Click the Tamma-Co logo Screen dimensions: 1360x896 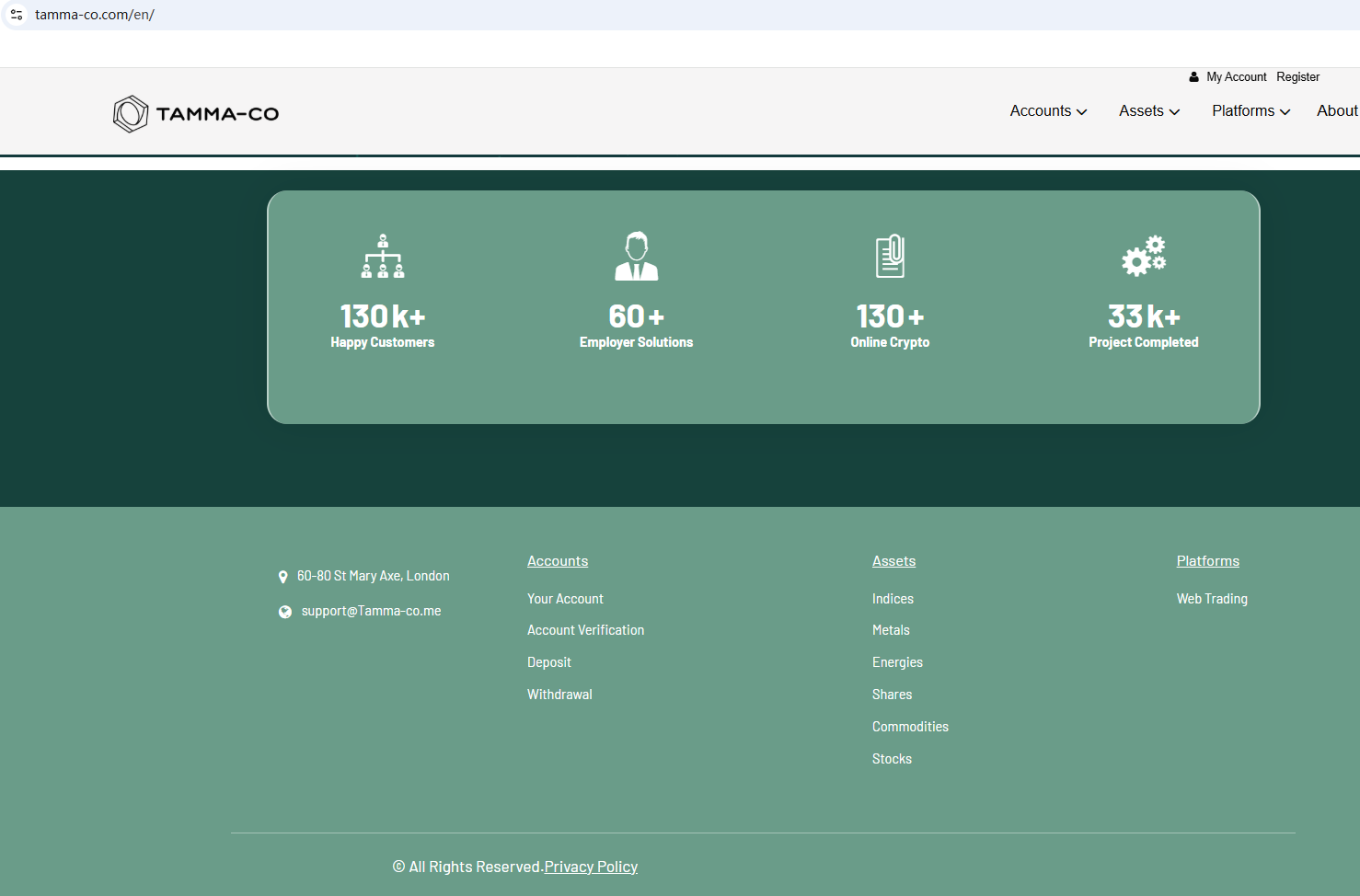196,114
